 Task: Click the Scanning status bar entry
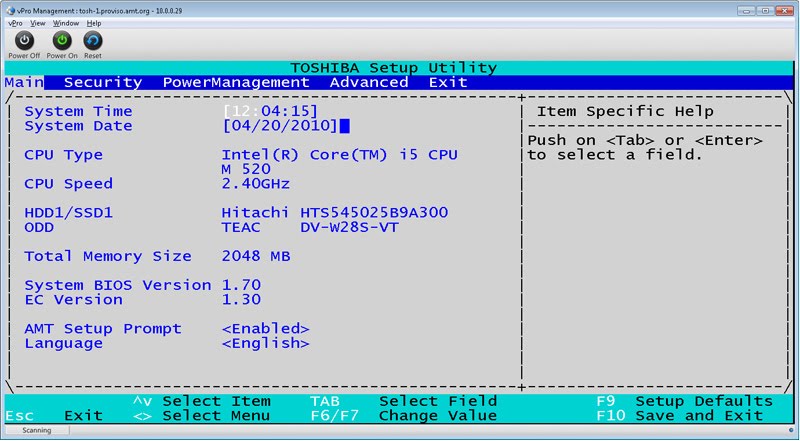[37, 431]
